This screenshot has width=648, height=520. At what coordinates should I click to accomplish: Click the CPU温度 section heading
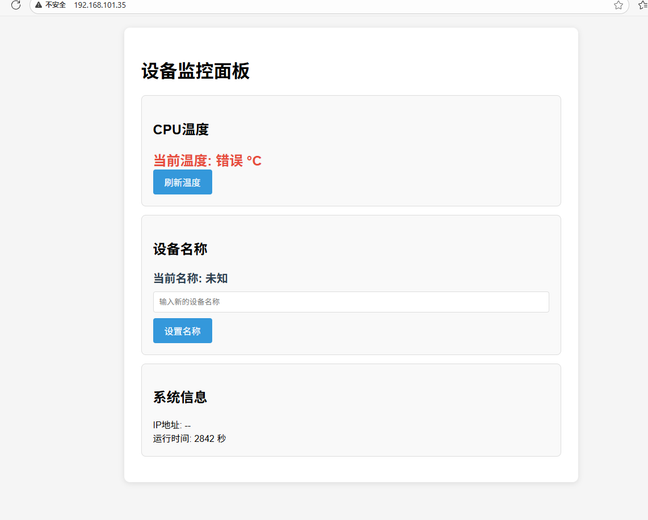(181, 129)
